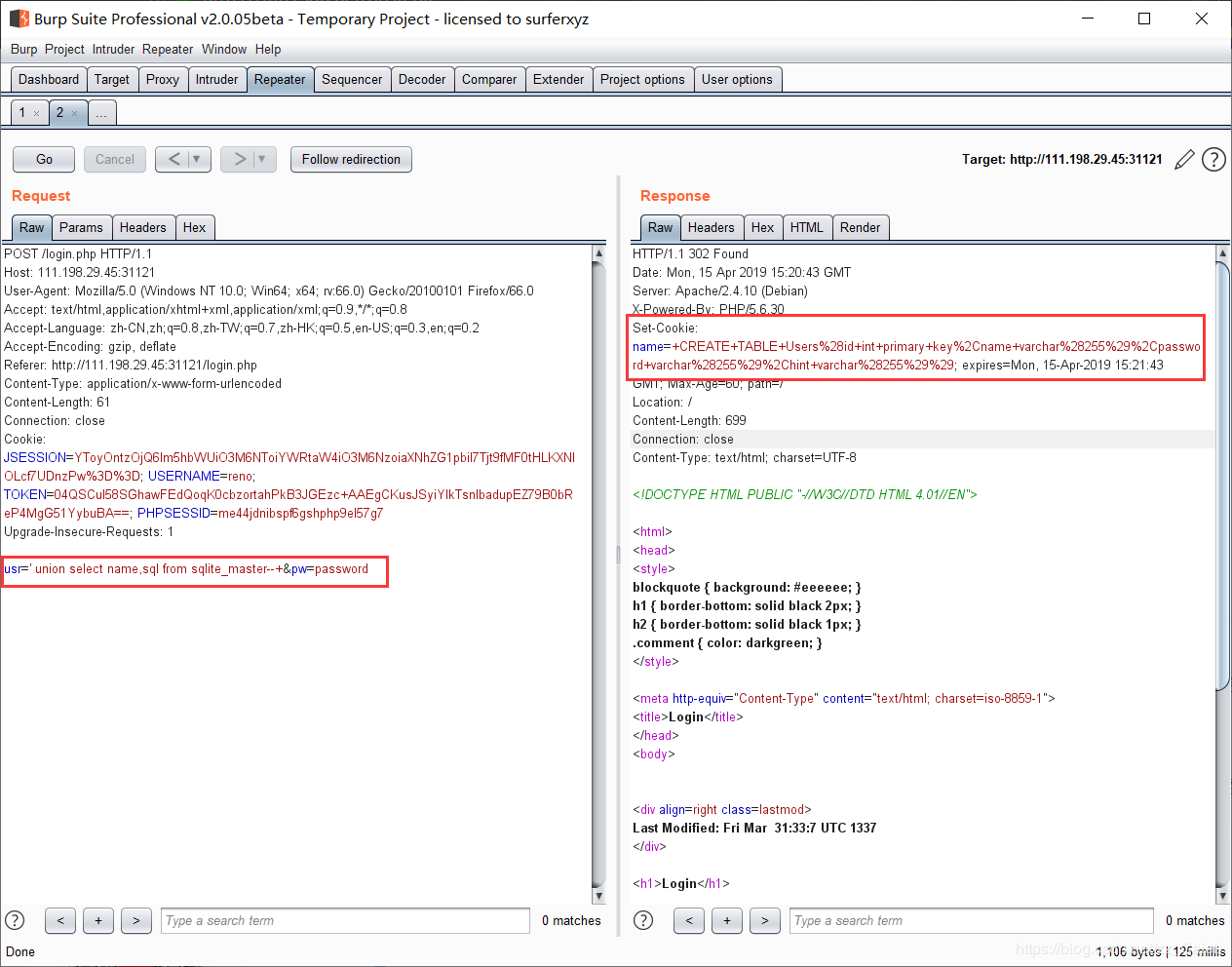Open history forward dropdown arrow
The width and height of the screenshot is (1232, 967).
click(x=262, y=159)
